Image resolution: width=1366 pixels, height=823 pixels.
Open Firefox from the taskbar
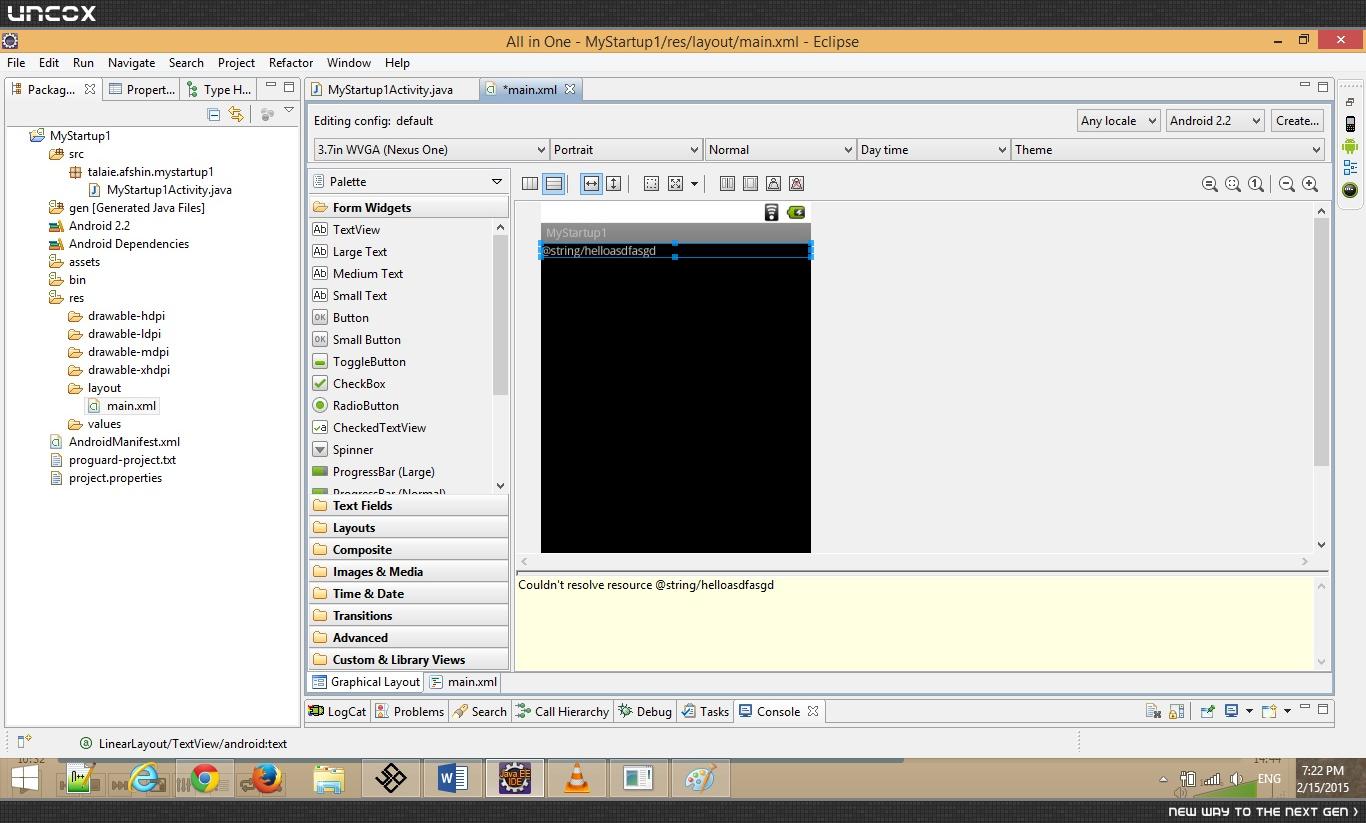266,778
